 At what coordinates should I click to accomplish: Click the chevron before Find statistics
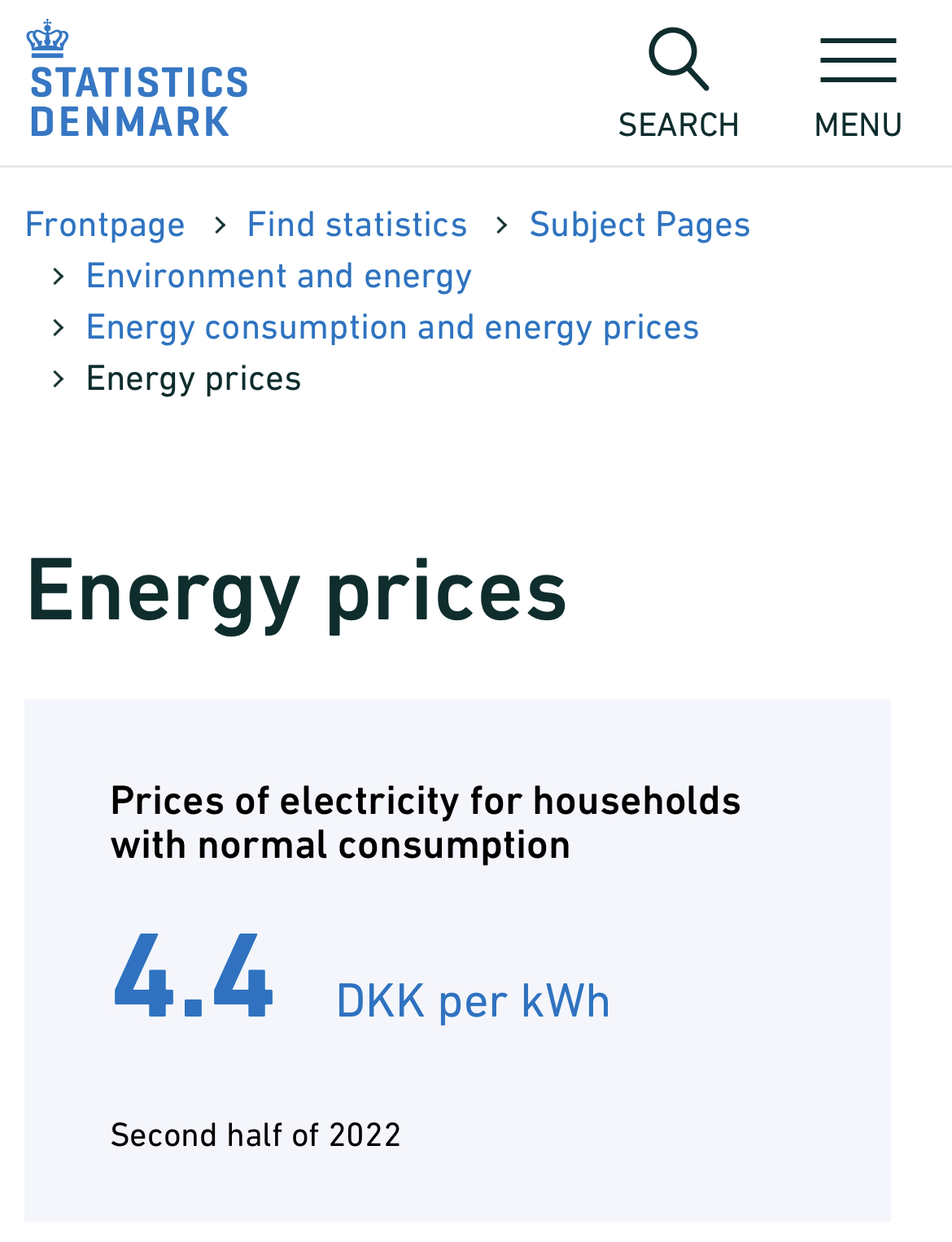(x=220, y=225)
